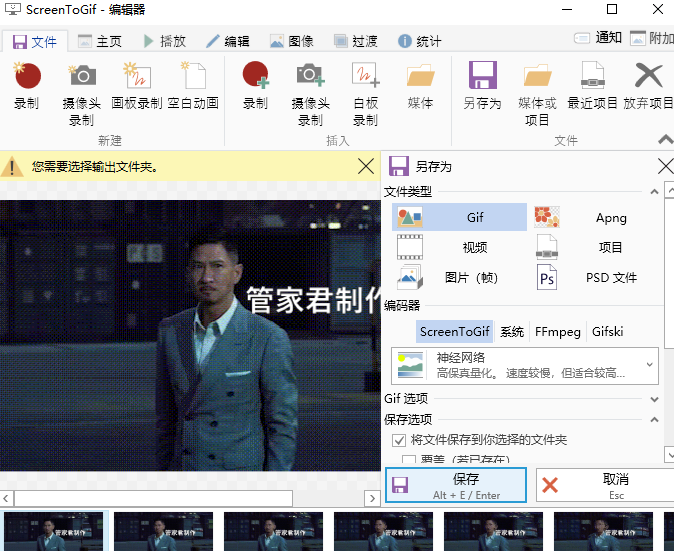This screenshot has height=551, width=674.
Task: Toggle the 覆盖 overwrite checkbox
Action: click(408, 460)
